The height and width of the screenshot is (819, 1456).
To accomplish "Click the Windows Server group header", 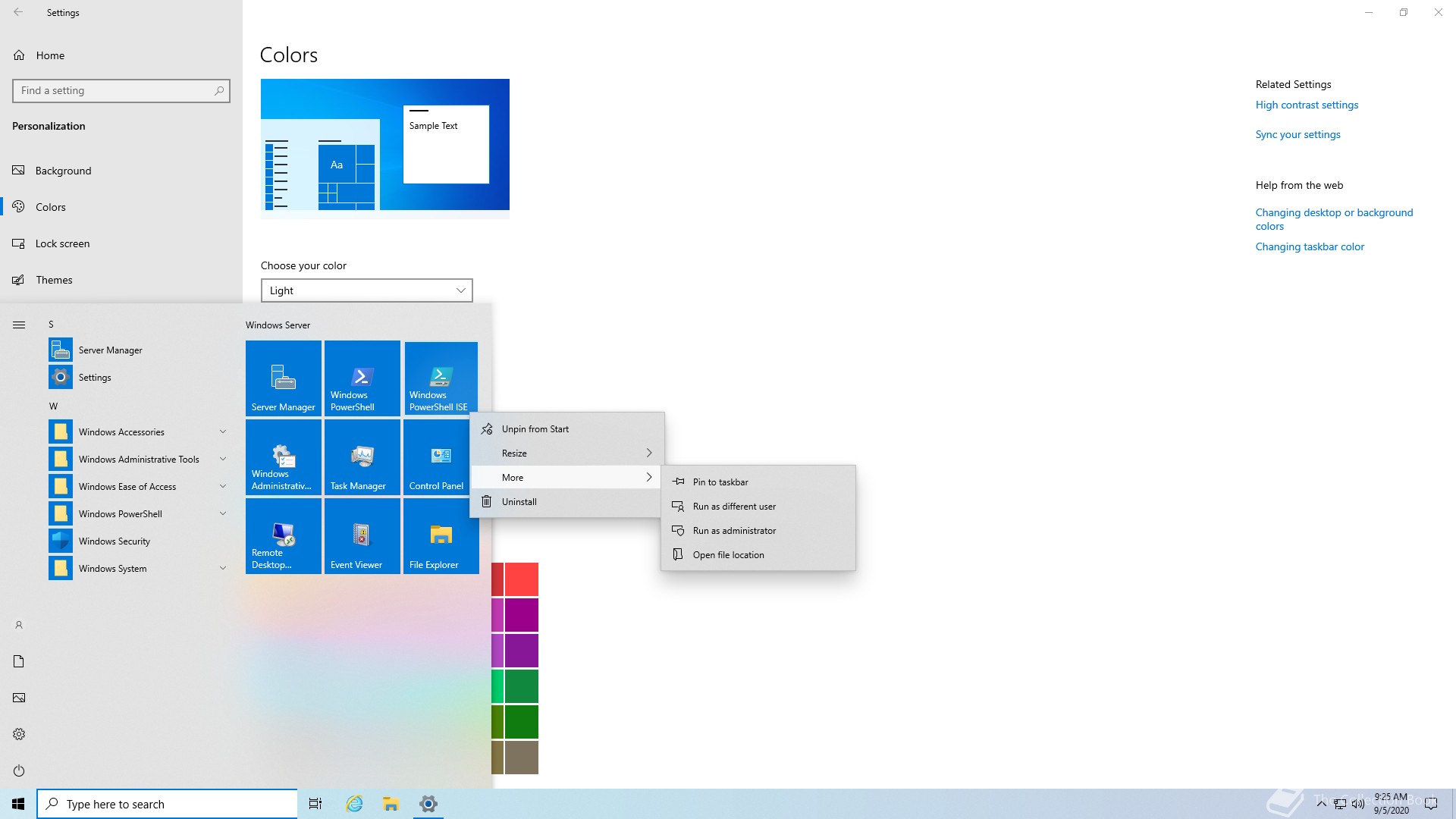I will (x=278, y=325).
